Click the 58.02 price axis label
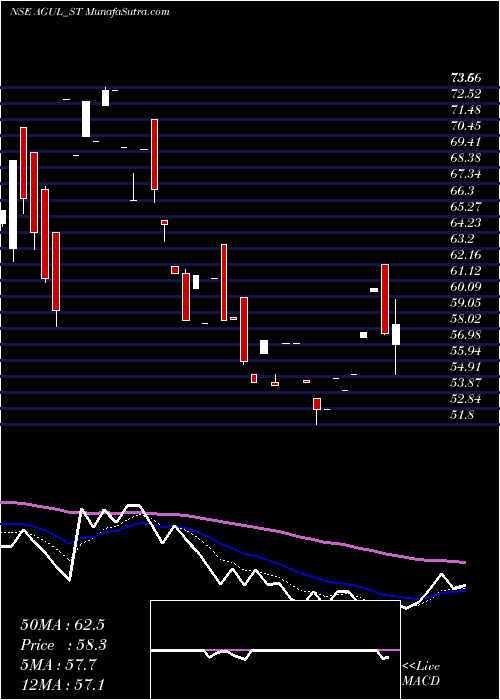 coord(466,319)
